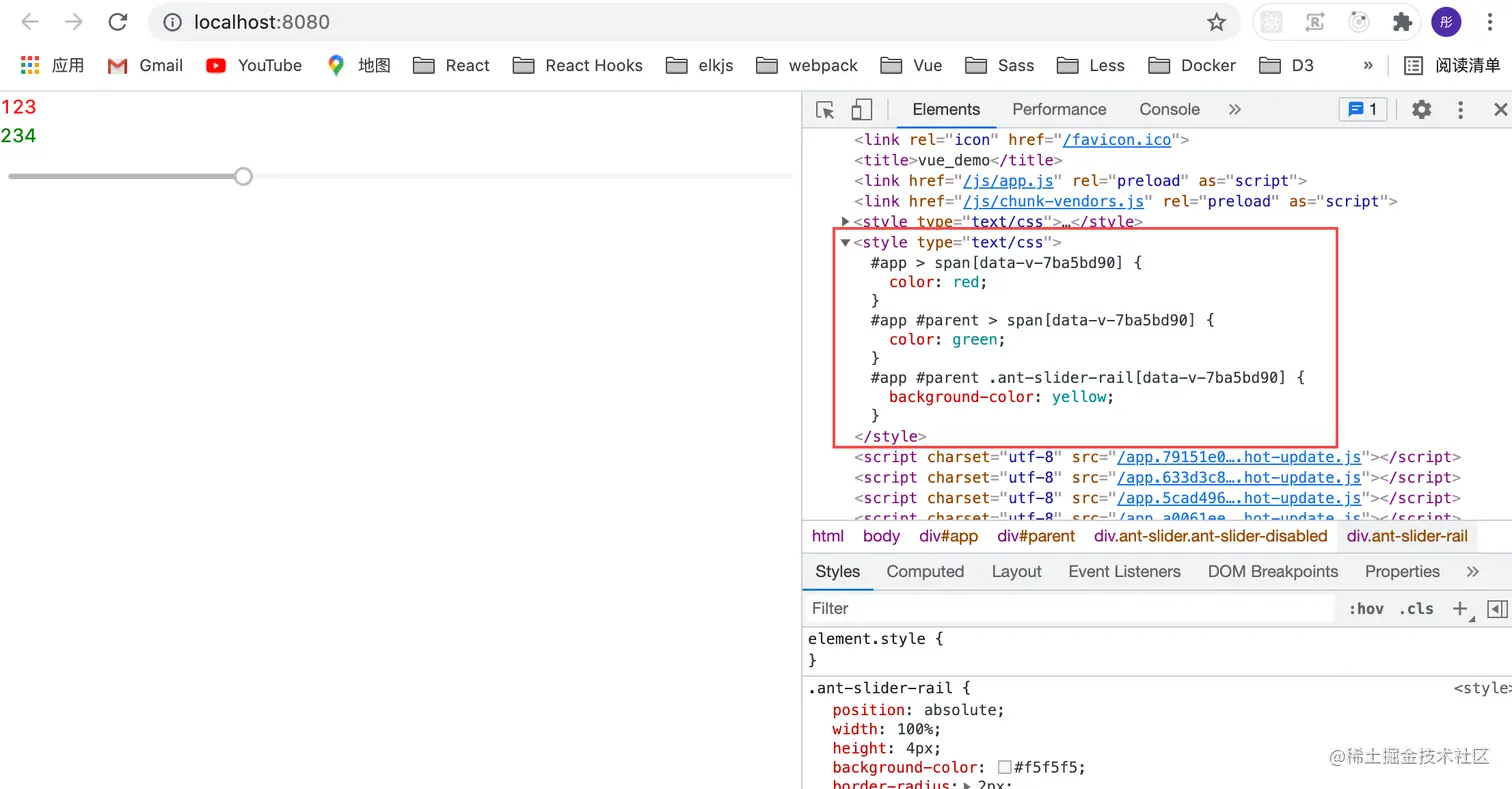Open the app.79151e0 hot-update.js link
The width and height of the screenshot is (1512, 789).
point(1239,457)
